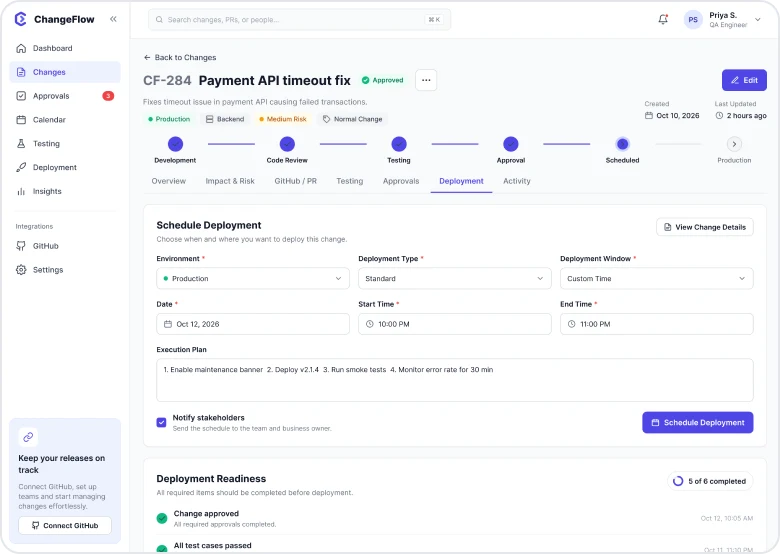Click the Normal Change tag
Image resolution: width=780 pixels, height=554 pixels.
coord(352,119)
